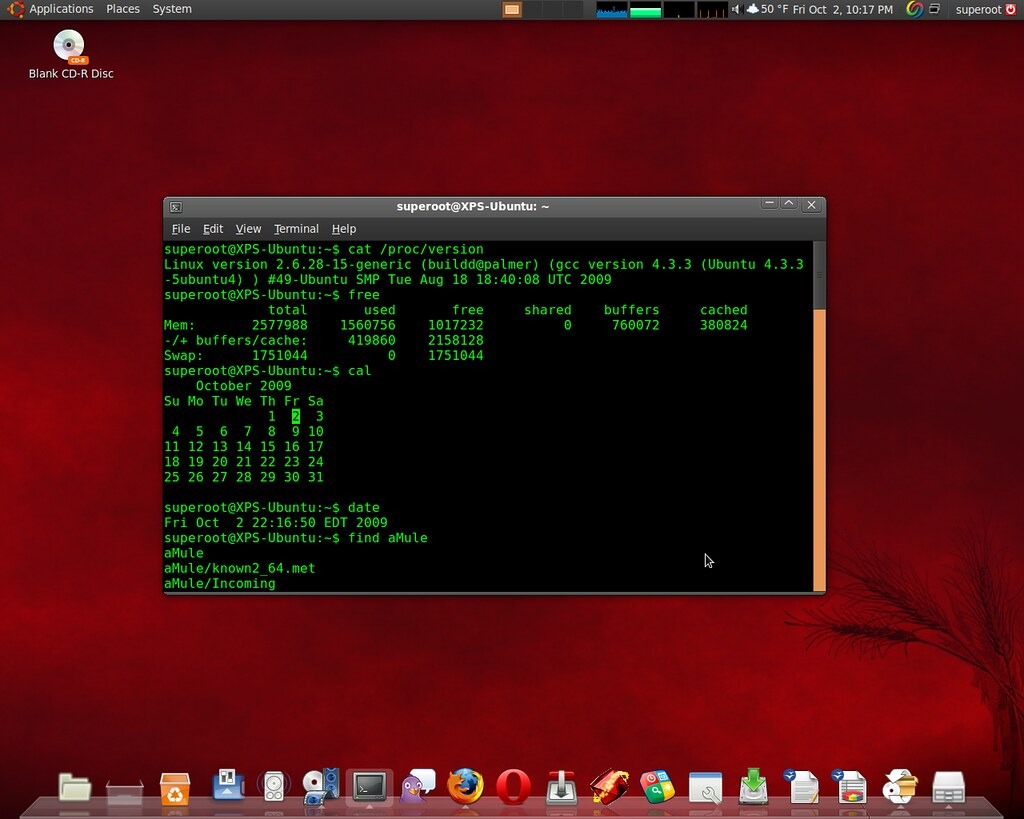Open the colorful clock and search tiles icon
Screen dimensions: 1024x819
pyautogui.click(x=657, y=786)
